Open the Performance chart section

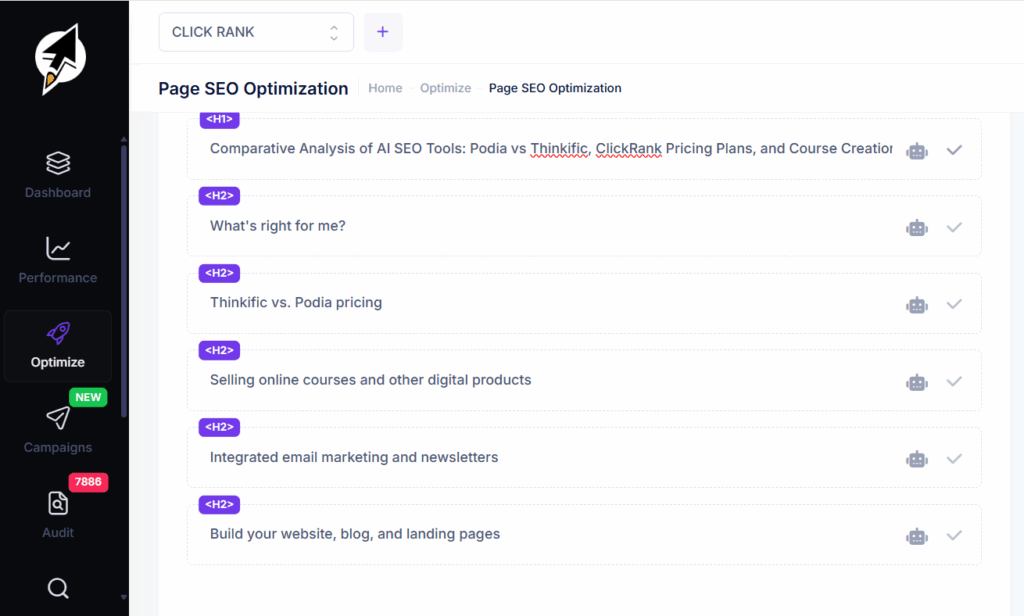click(x=57, y=260)
